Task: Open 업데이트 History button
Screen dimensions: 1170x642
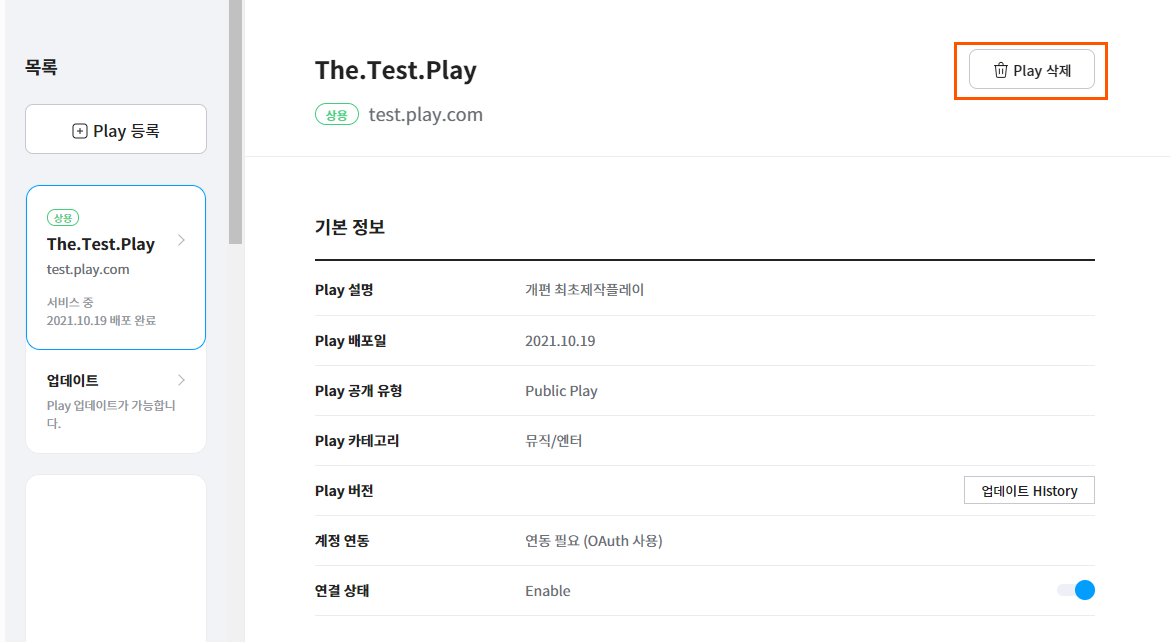Action: 1029,490
